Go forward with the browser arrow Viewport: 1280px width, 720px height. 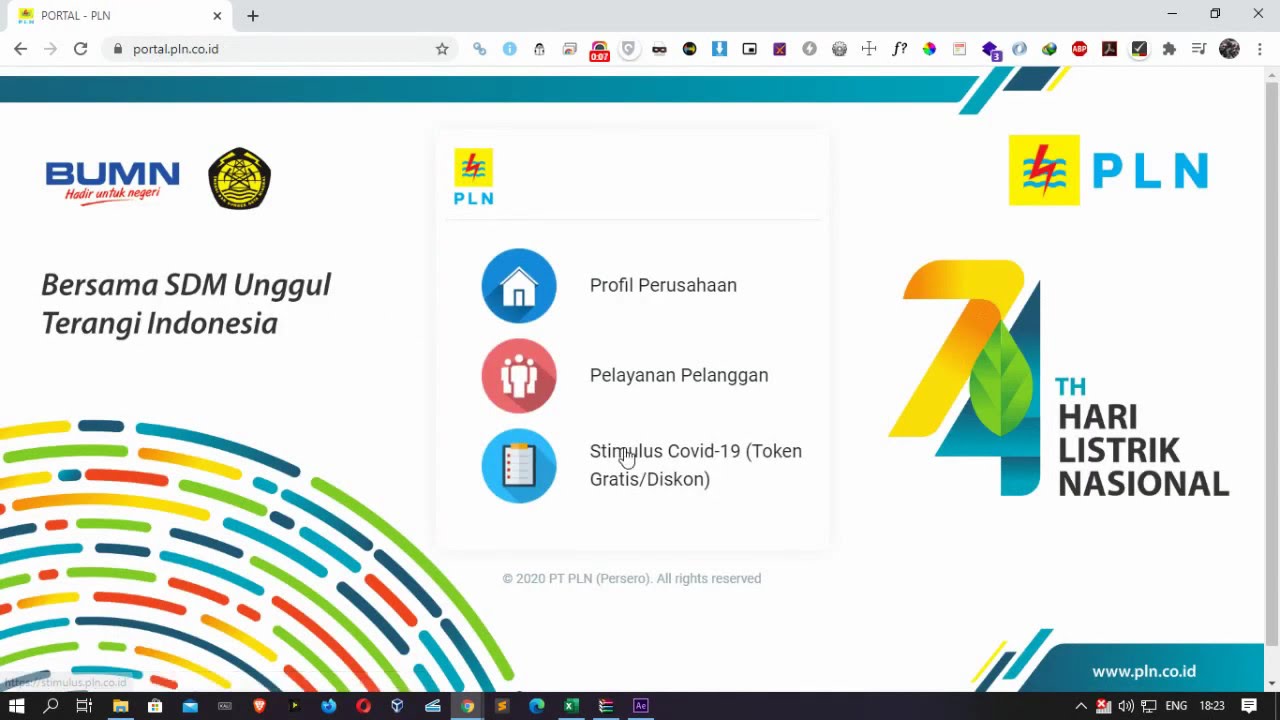[x=50, y=48]
